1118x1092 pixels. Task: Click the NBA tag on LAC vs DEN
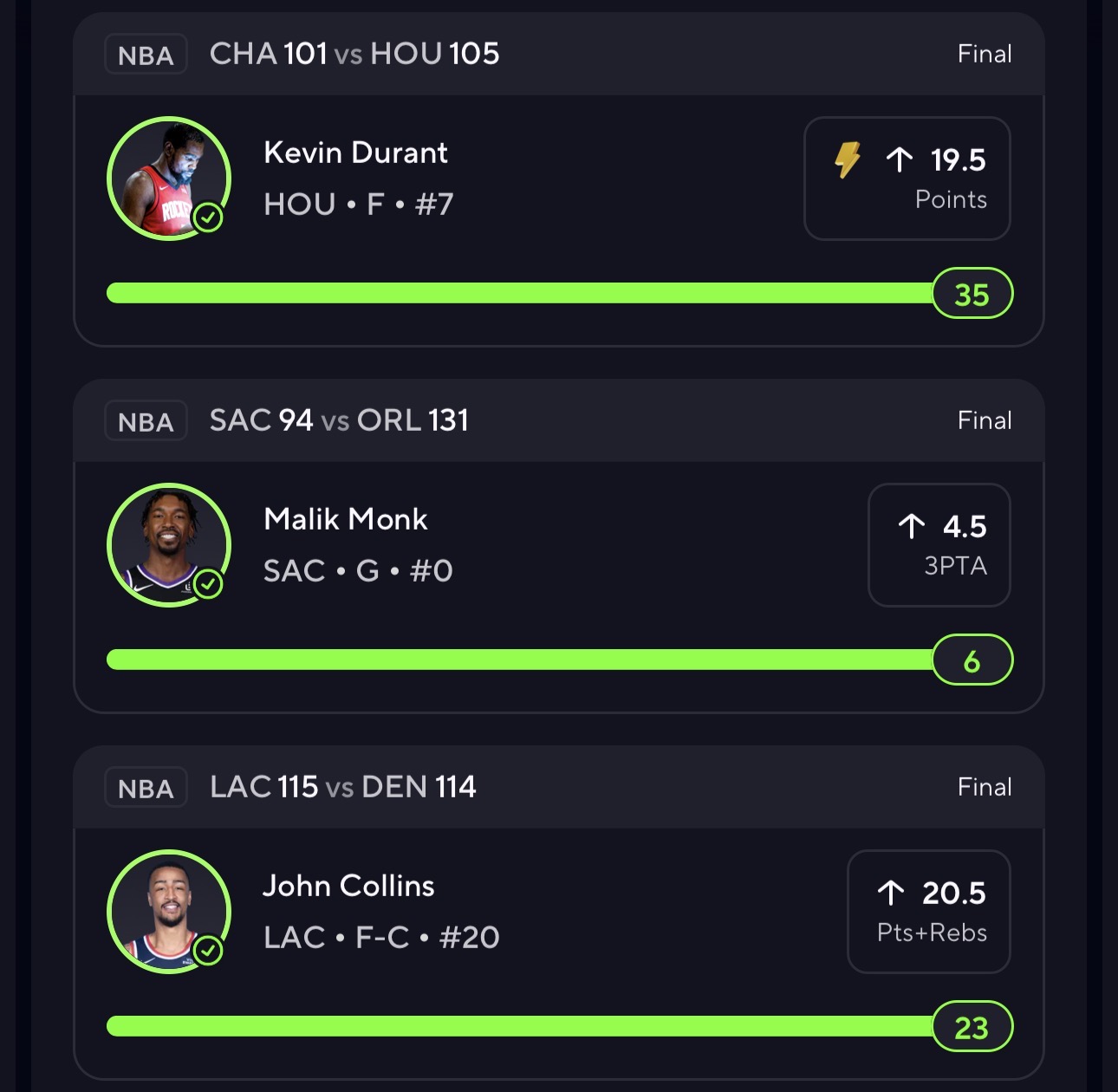146,788
